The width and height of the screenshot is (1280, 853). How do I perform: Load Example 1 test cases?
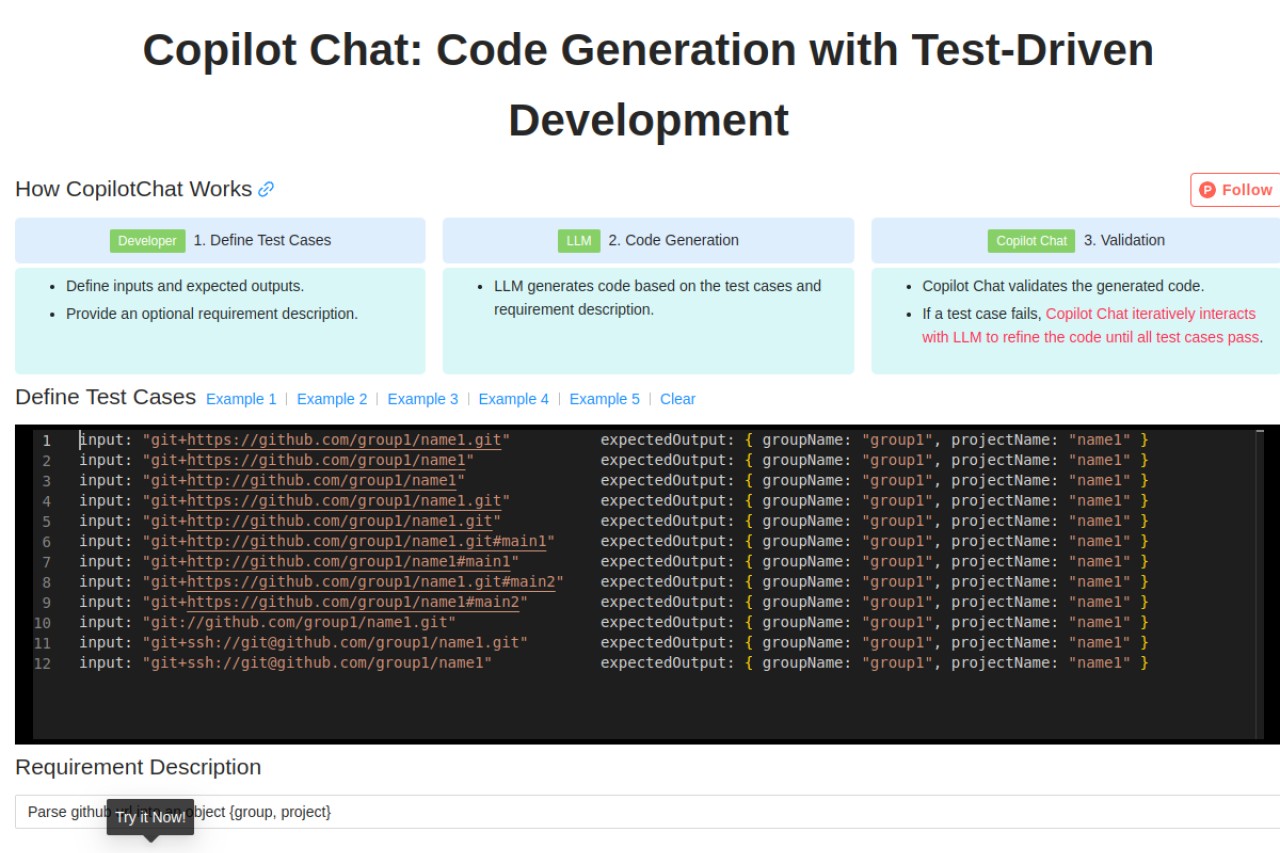coord(241,399)
